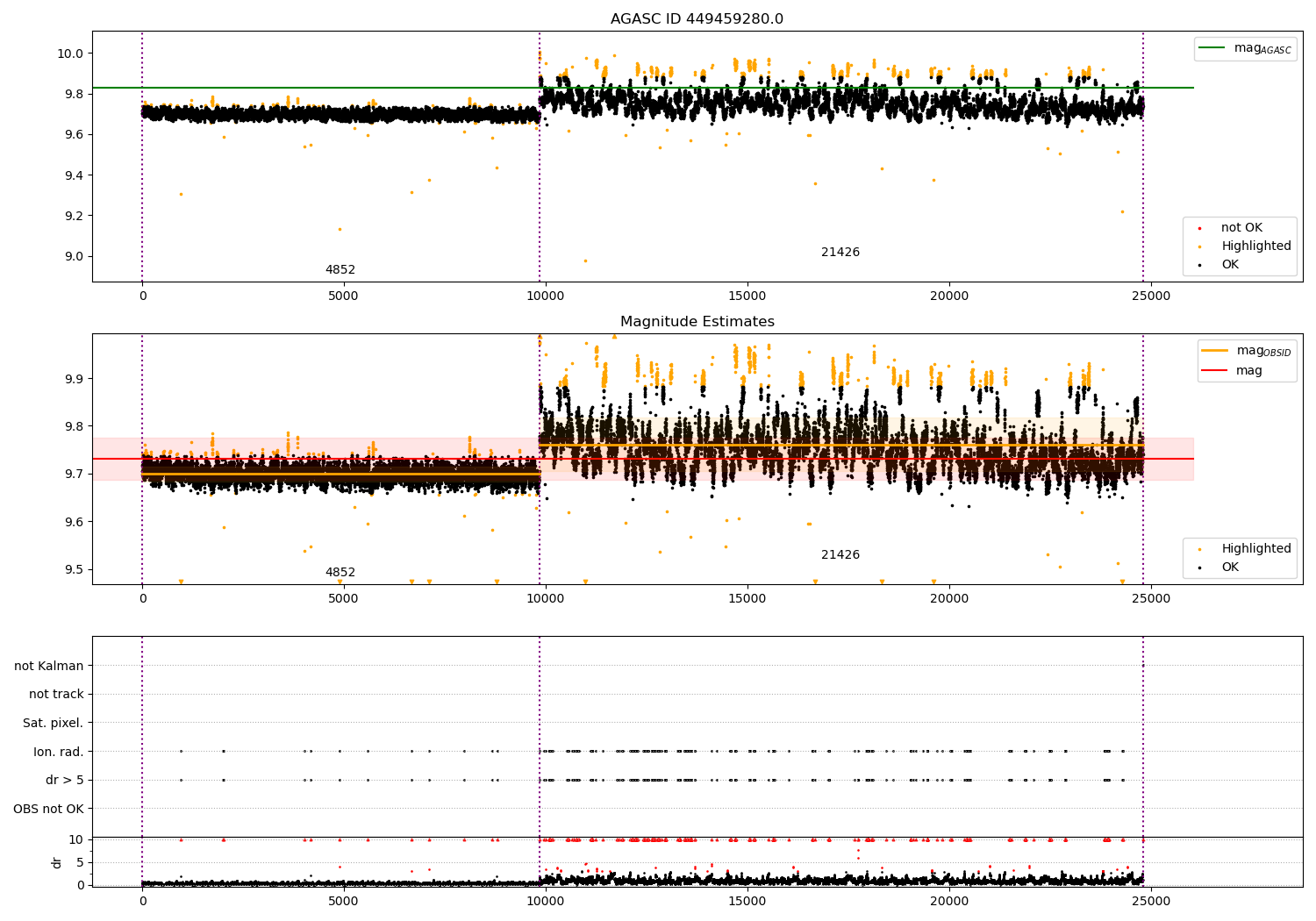Select the mag AGASC green line legend entry

click(x=1245, y=48)
